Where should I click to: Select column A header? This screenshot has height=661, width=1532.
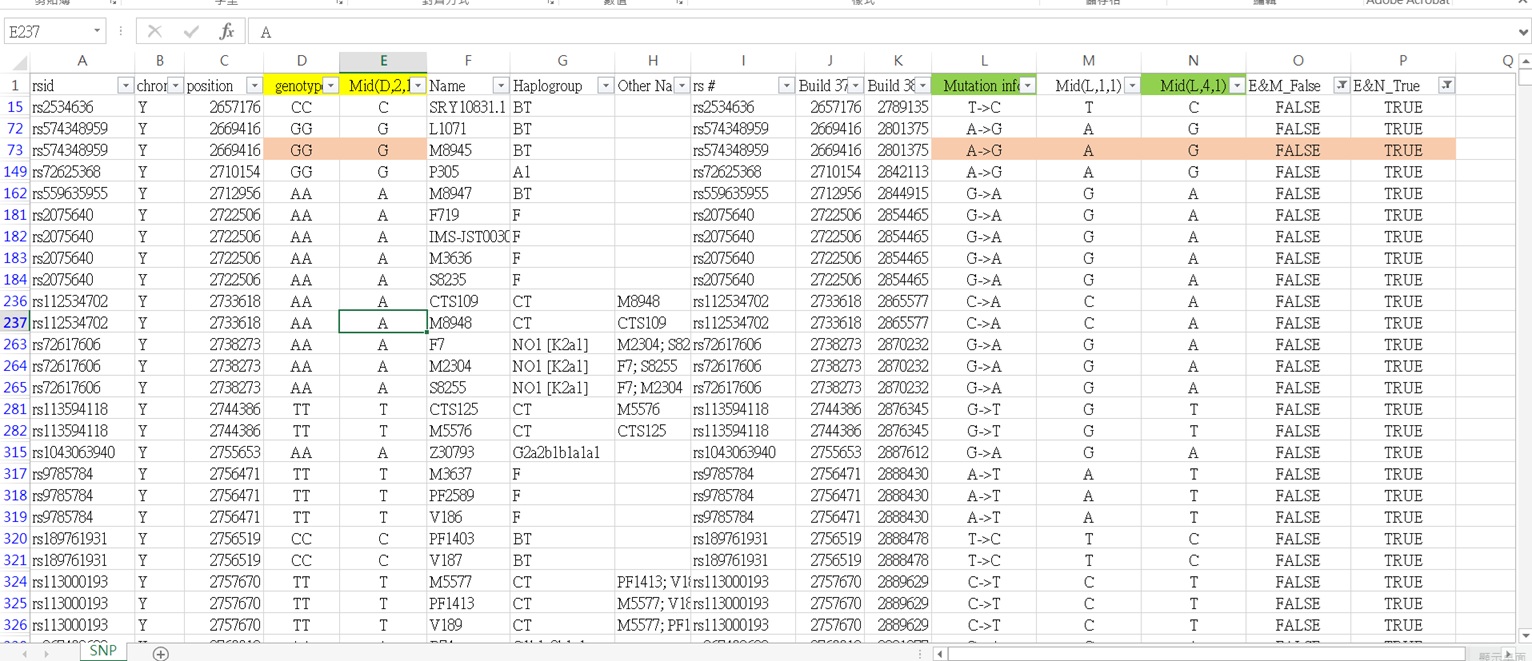click(82, 61)
